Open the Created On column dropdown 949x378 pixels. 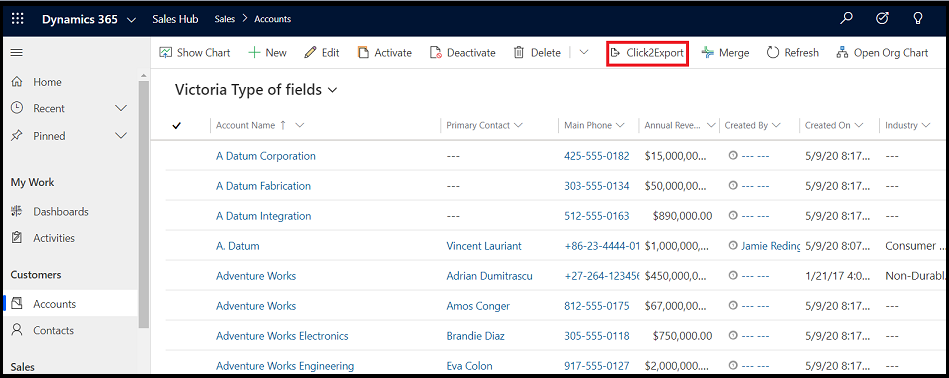point(859,125)
